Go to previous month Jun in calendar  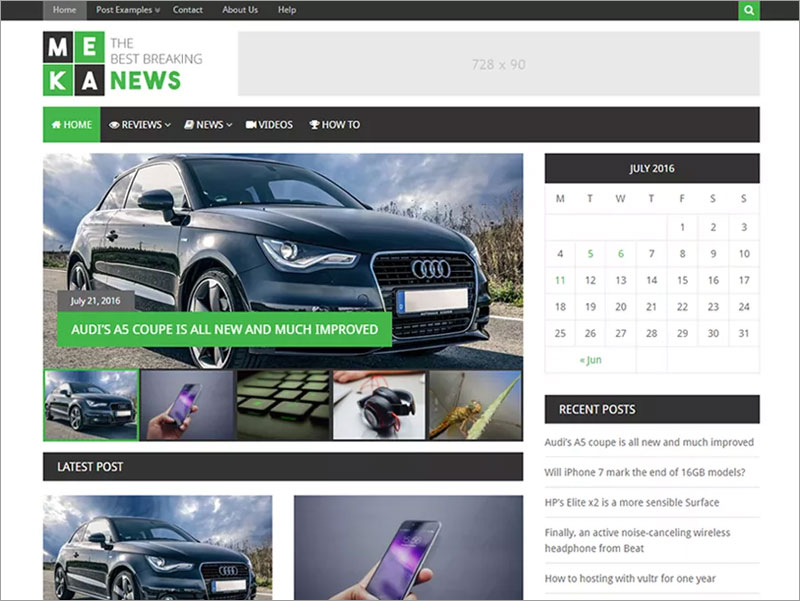pyautogui.click(x=590, y=360)
